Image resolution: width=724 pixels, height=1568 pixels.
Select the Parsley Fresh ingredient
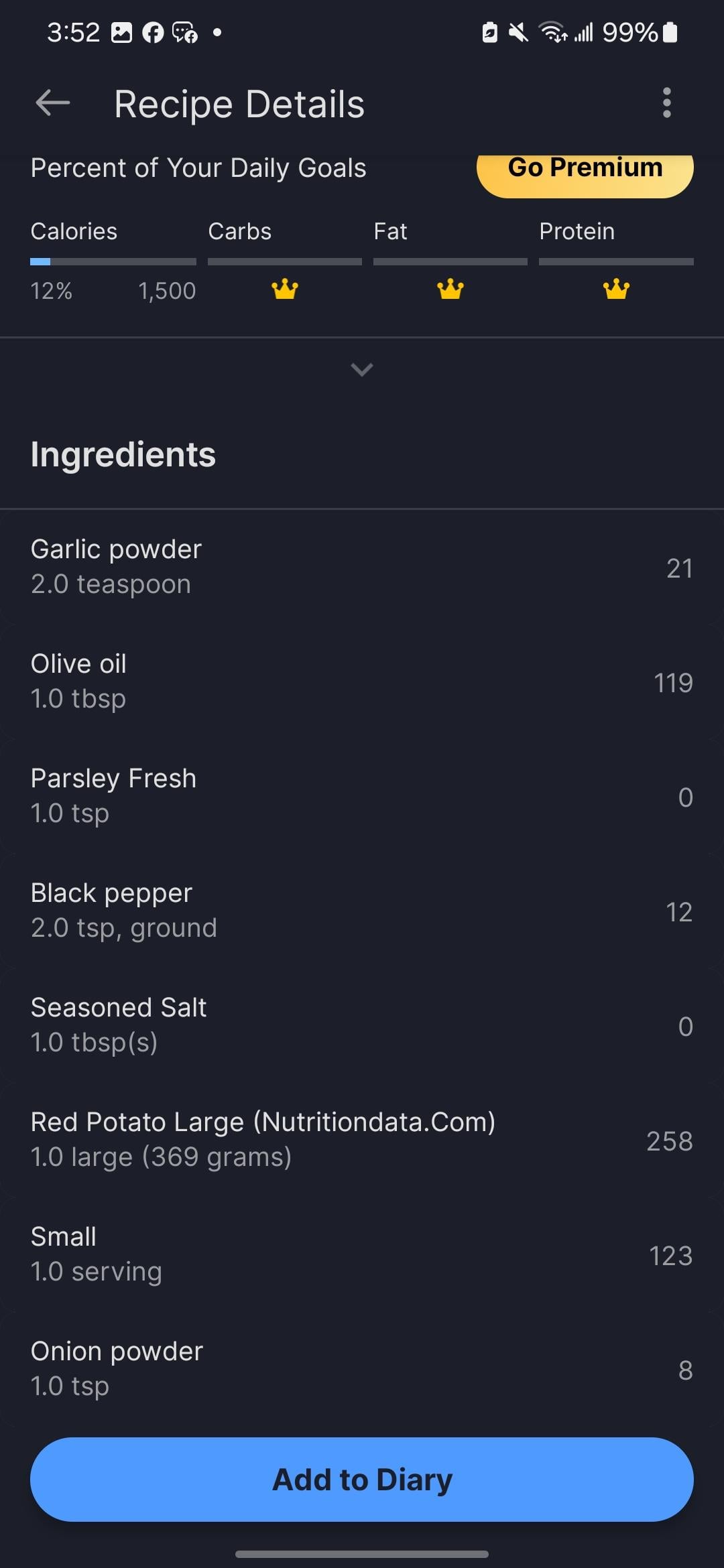(x=362, y=796)
